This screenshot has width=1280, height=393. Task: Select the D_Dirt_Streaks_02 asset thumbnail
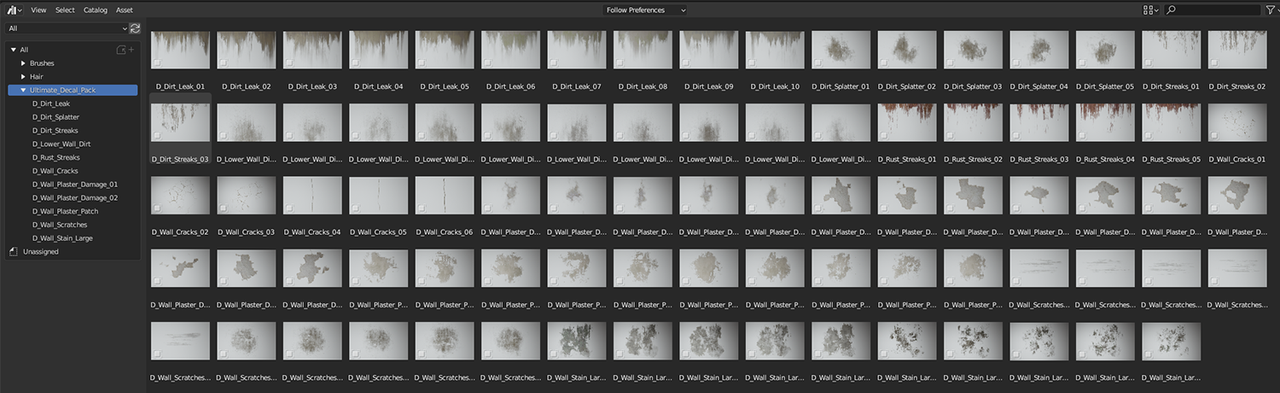click(1236, 50)
